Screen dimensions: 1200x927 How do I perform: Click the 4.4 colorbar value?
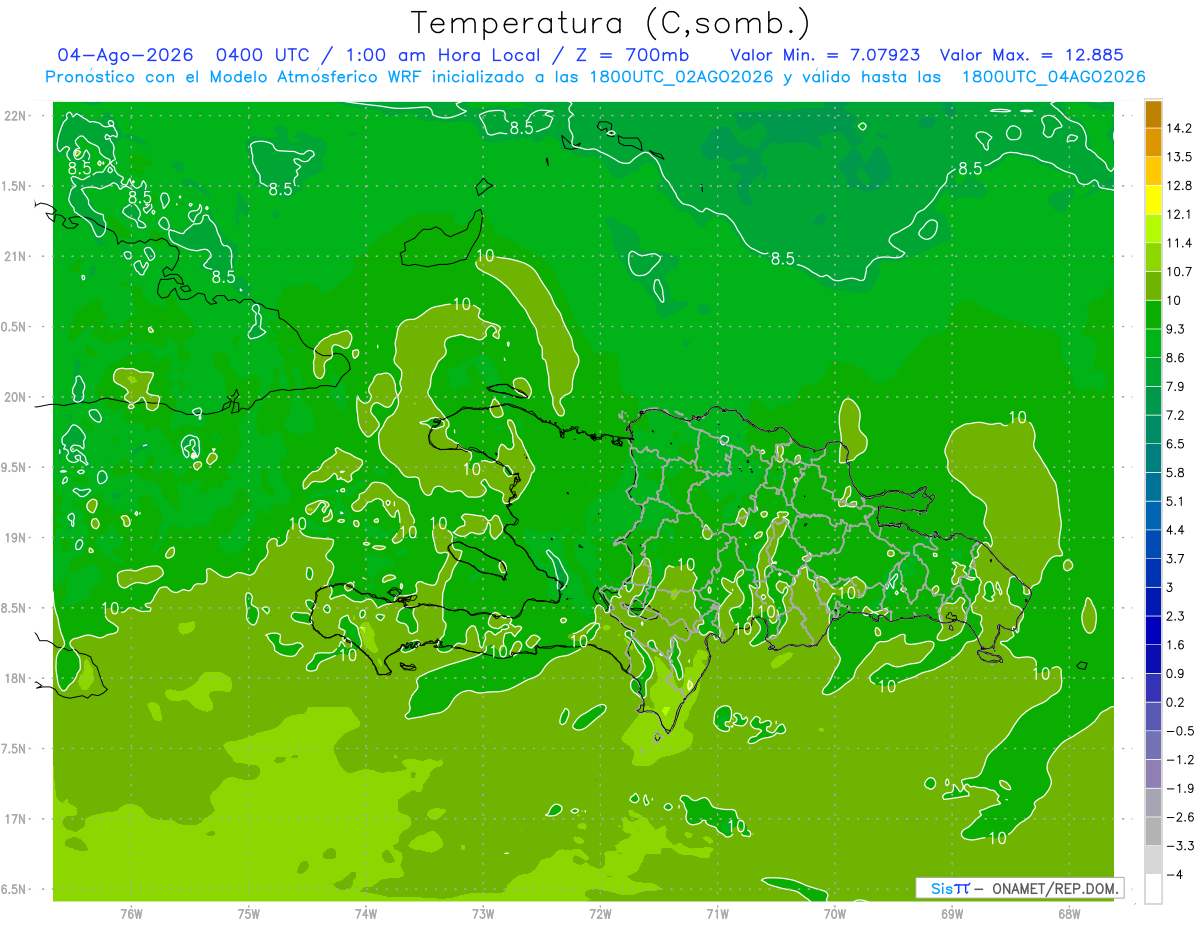coord(1176,530)
